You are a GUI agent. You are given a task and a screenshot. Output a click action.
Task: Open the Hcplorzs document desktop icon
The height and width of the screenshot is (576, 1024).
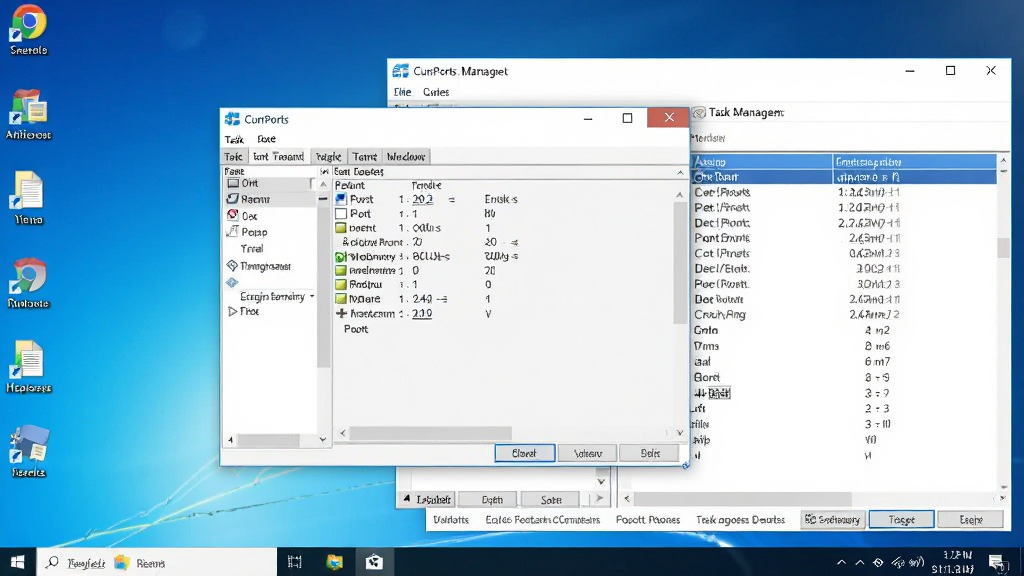click(29, 367)
